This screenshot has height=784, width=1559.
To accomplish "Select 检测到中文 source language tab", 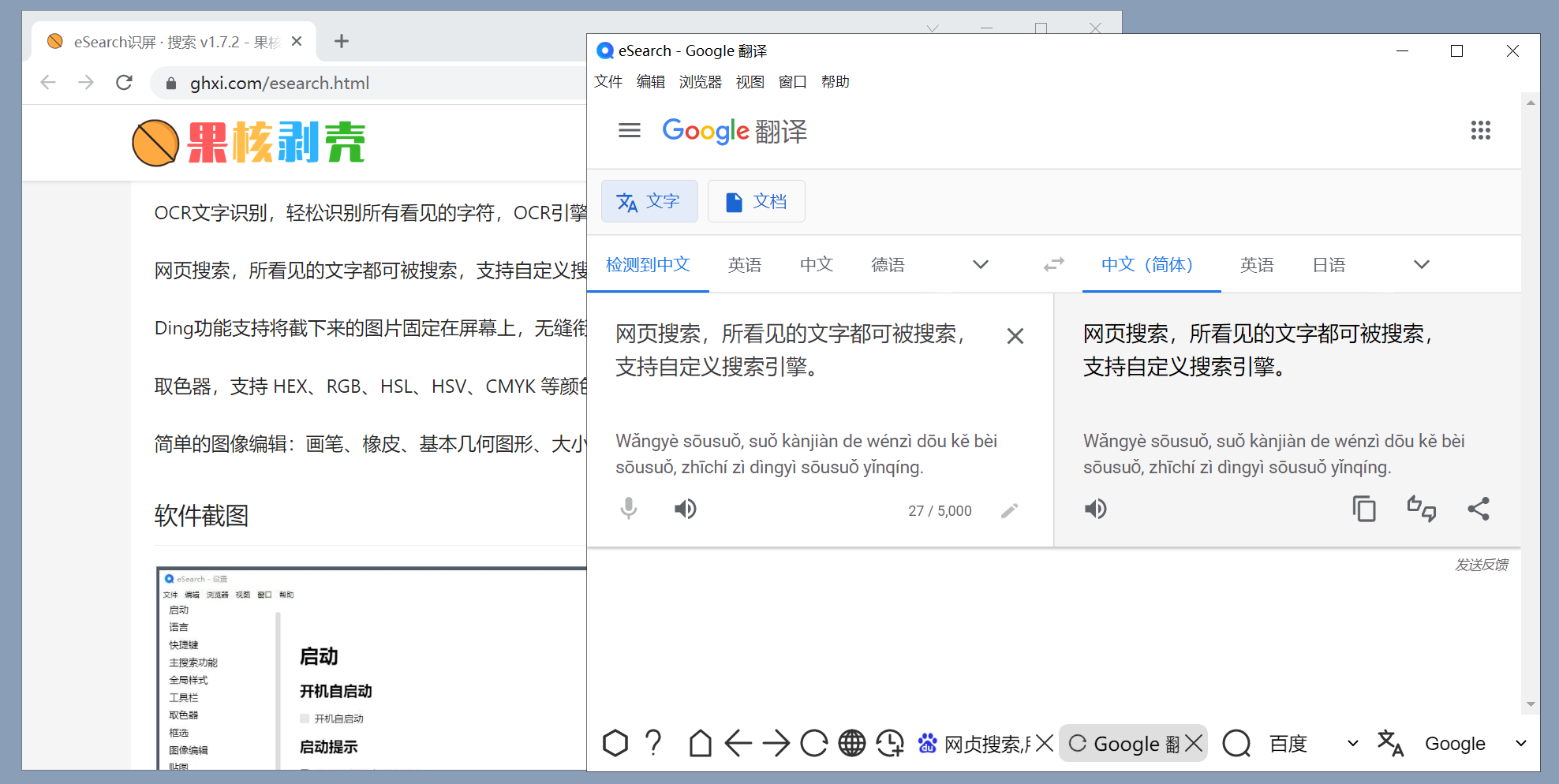I will (648, 264).
